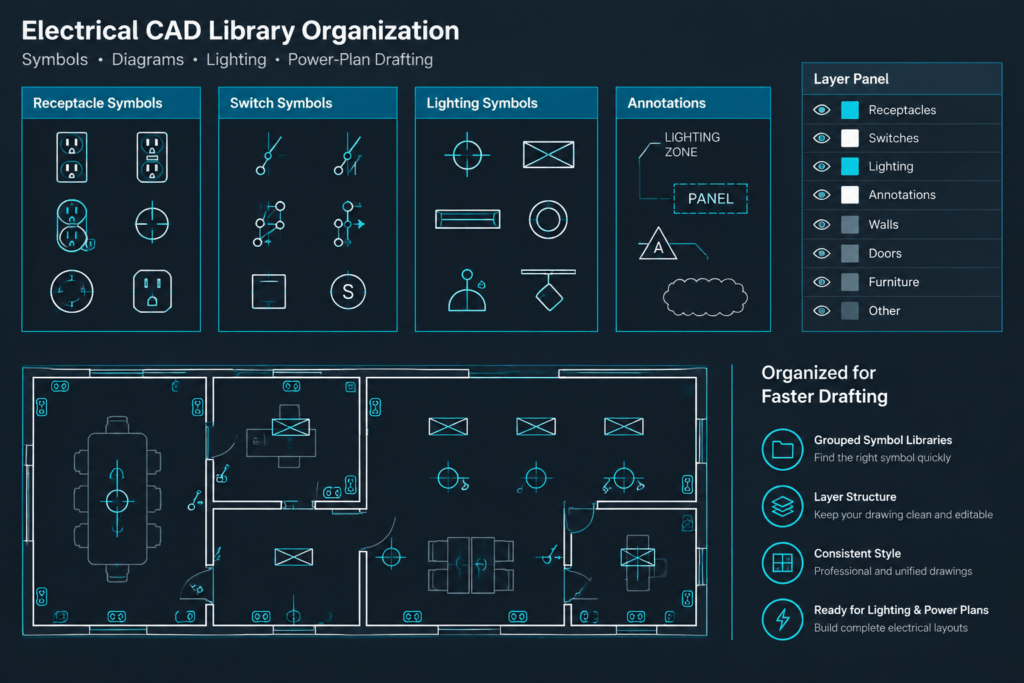Click the Switch Symbols panel header
This screenshot has height=683, width=1024.
coord(308,103)
